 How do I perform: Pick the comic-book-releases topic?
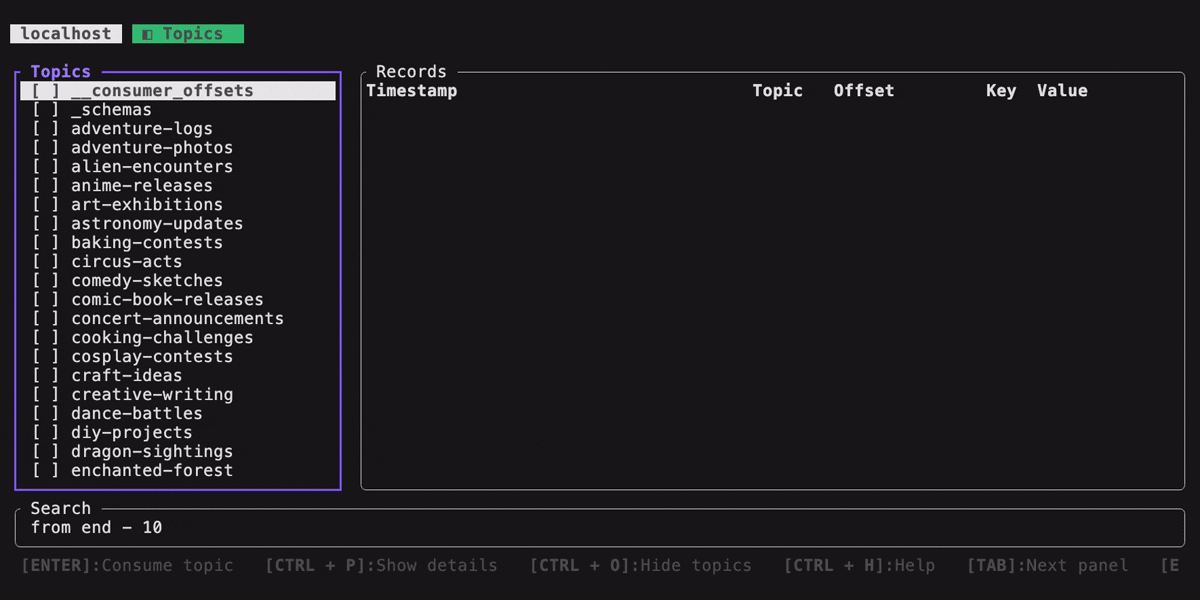[x=167, y=300]
